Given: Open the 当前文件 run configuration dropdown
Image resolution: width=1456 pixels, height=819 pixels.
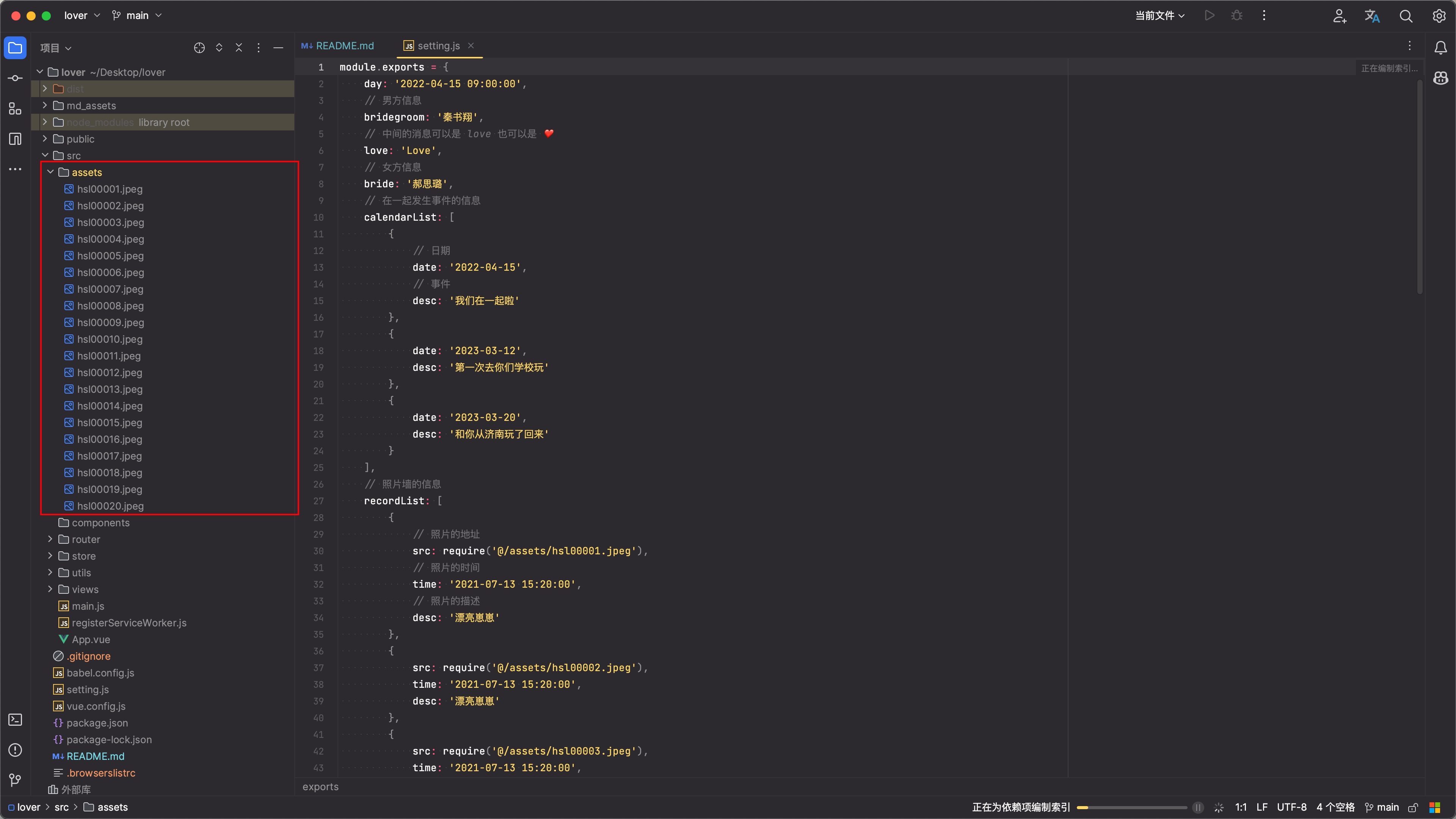Looking at the screenshot, I should click(1160, 15).
